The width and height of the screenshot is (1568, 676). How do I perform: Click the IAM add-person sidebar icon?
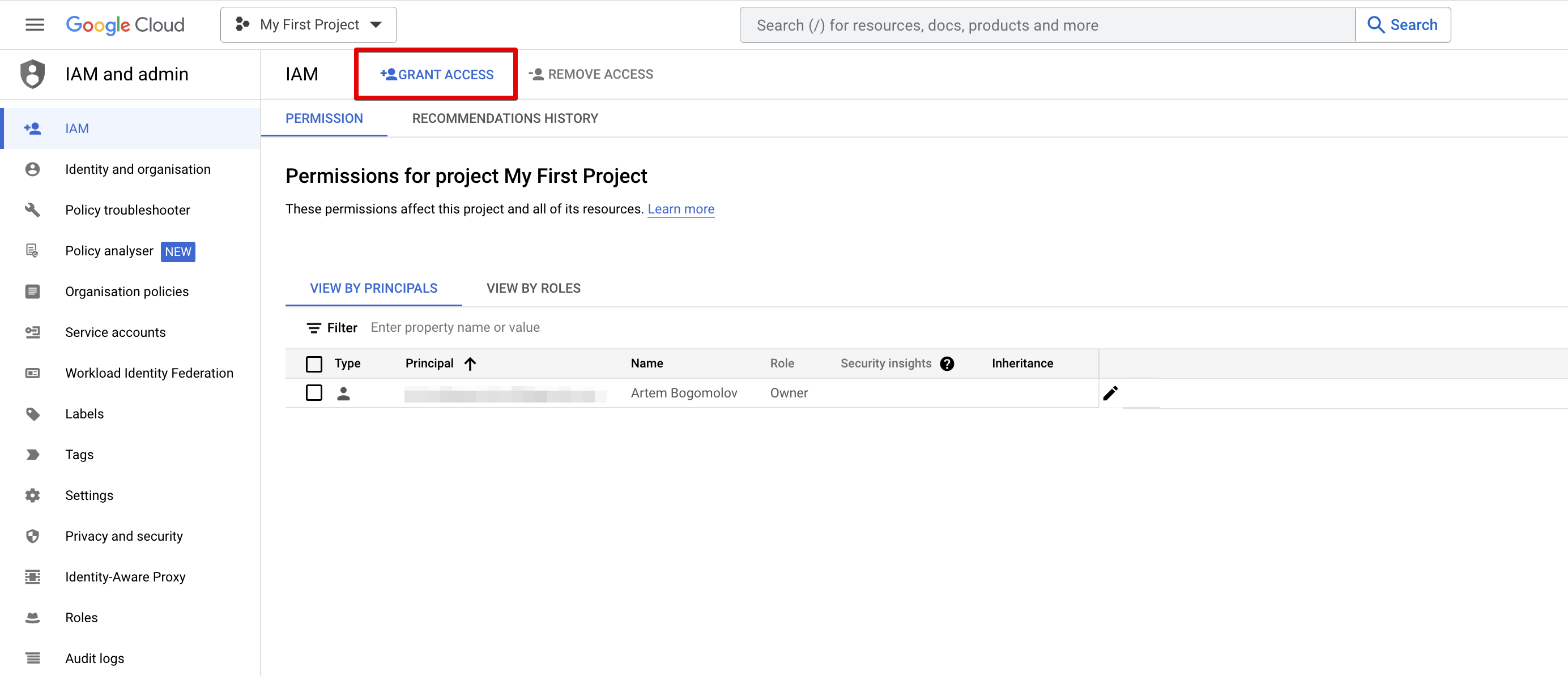pos(33,129)
